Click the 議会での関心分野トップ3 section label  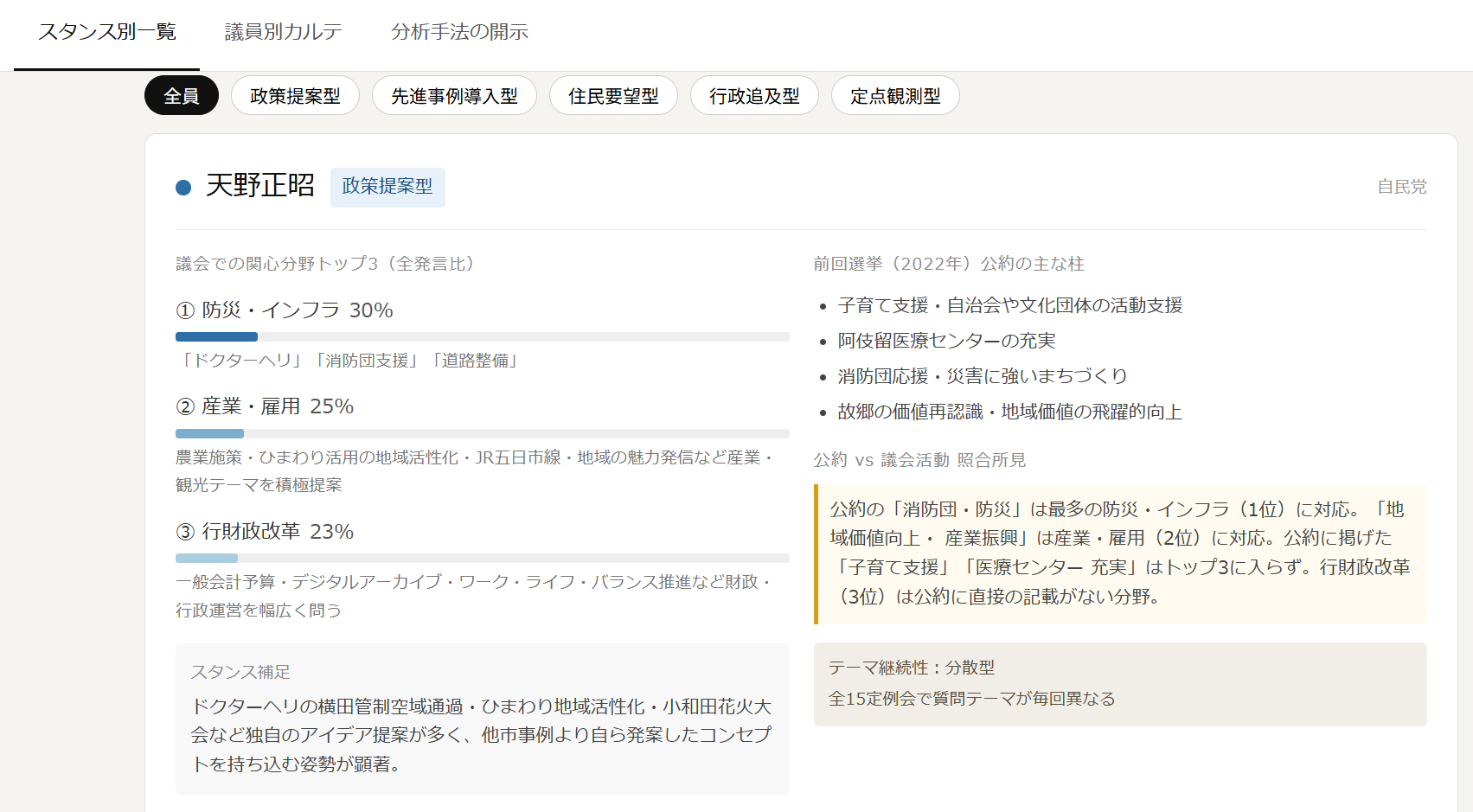point(330,264)
